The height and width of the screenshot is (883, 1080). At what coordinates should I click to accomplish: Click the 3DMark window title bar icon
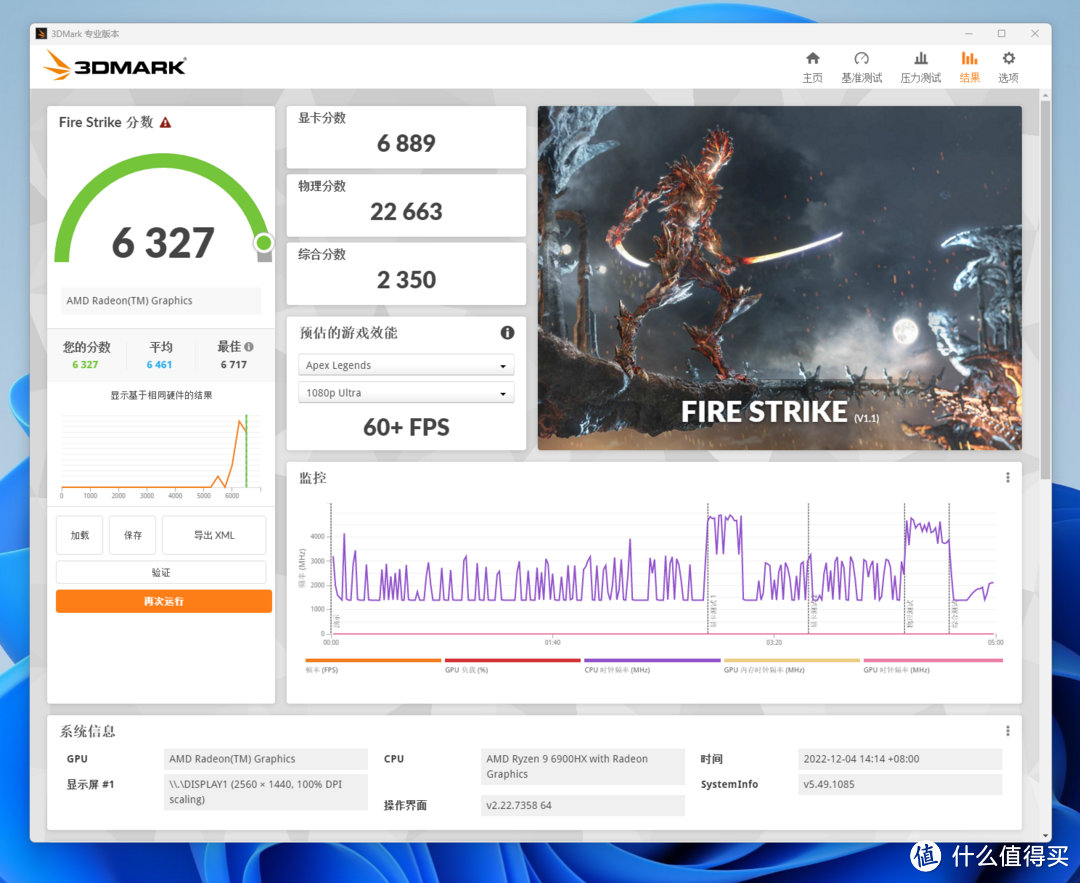coord(41,34)
